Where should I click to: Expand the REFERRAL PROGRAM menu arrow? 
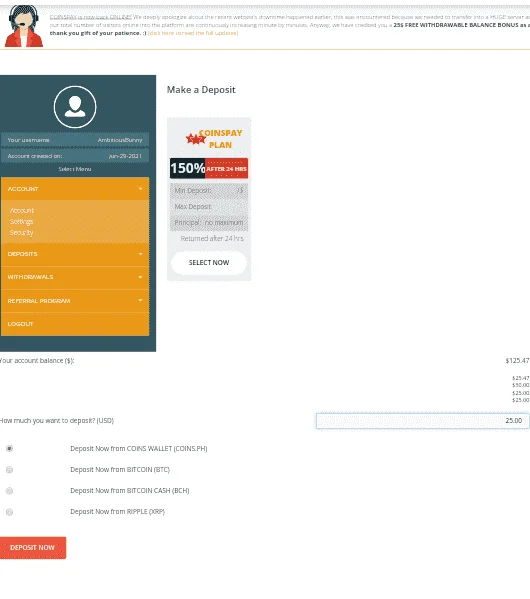[140, 300]
